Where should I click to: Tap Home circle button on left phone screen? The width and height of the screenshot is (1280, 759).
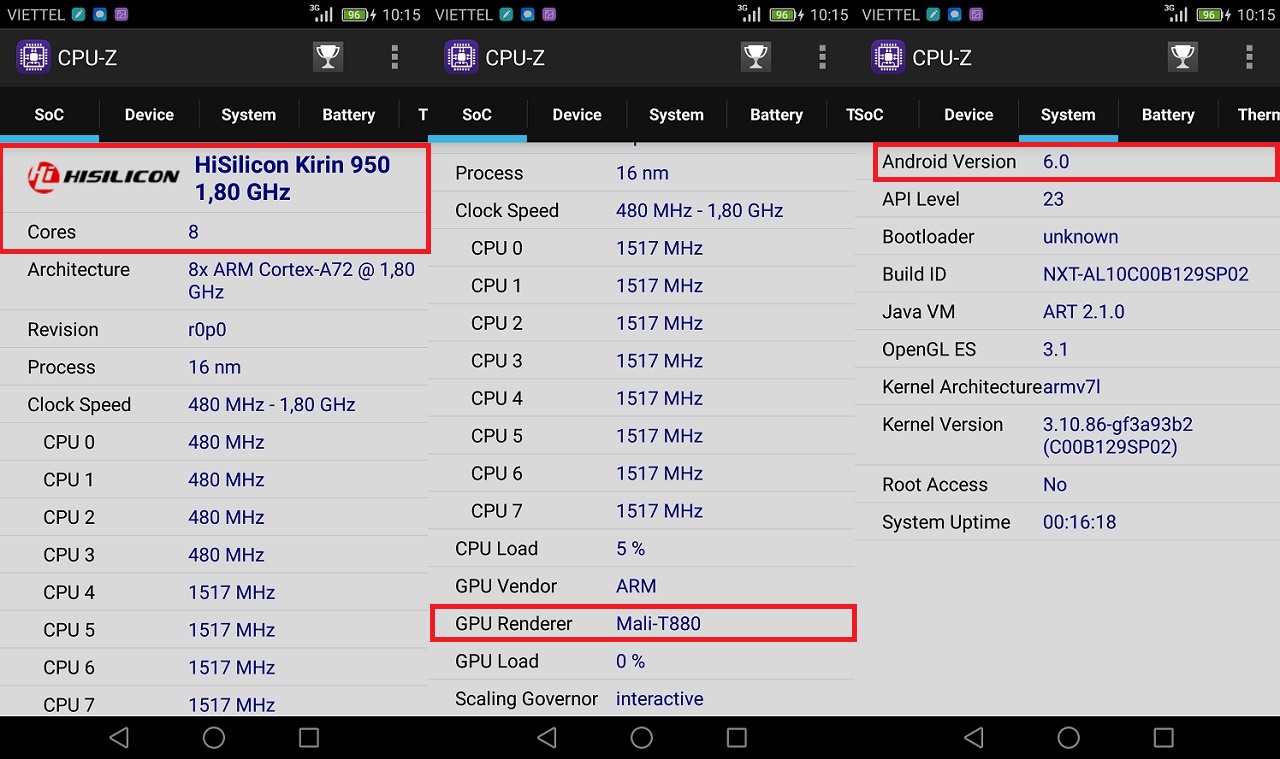point(214,738)
